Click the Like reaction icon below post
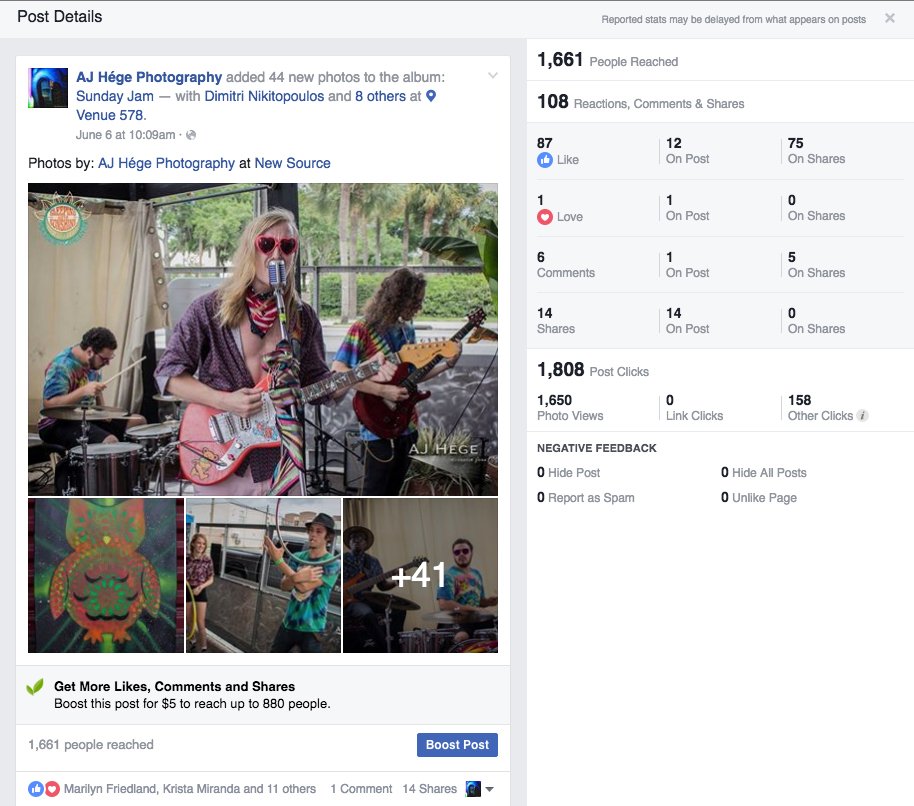The height and width of the screenshot is (806, 914). click(x=36, y=789)
